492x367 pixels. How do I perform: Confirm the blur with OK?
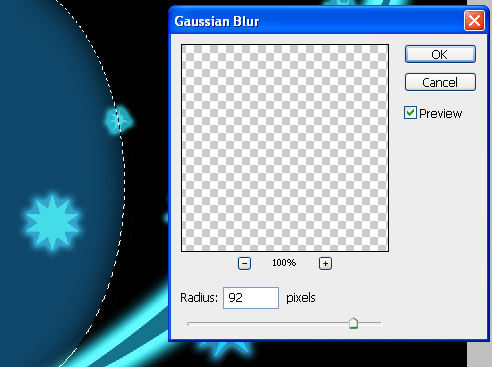(440, 54)
